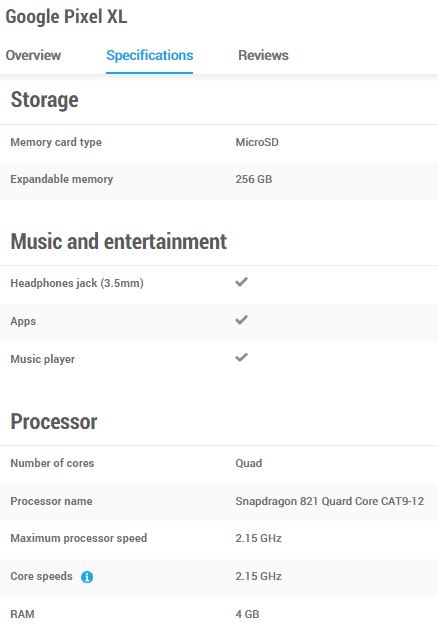This screenshot has width=438, height=638.
Task: Click the Maximum processor speed label
Action: [x=79, y=538]
